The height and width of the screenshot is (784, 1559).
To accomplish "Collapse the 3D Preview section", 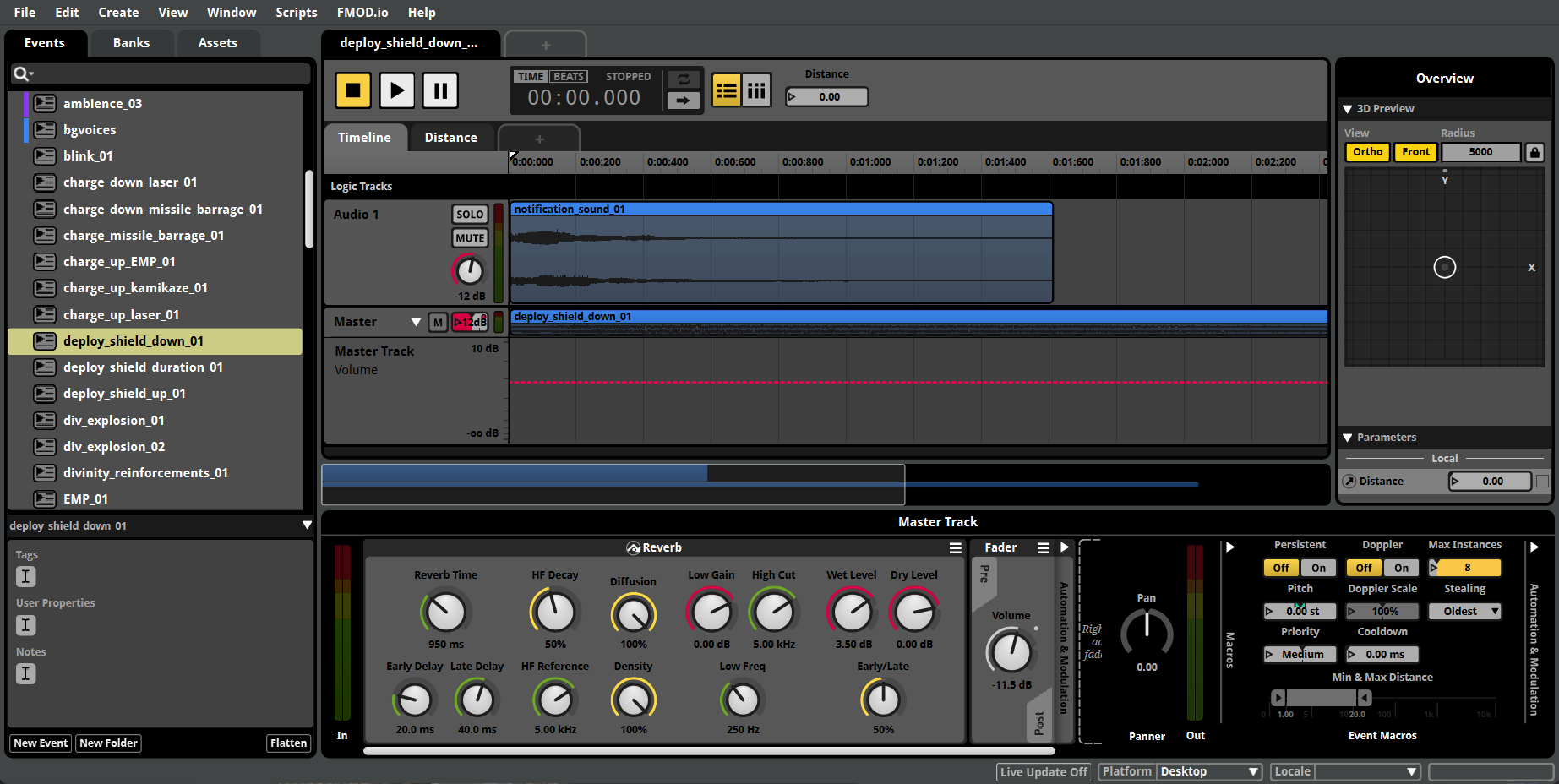I will [x=1348, y=109].
